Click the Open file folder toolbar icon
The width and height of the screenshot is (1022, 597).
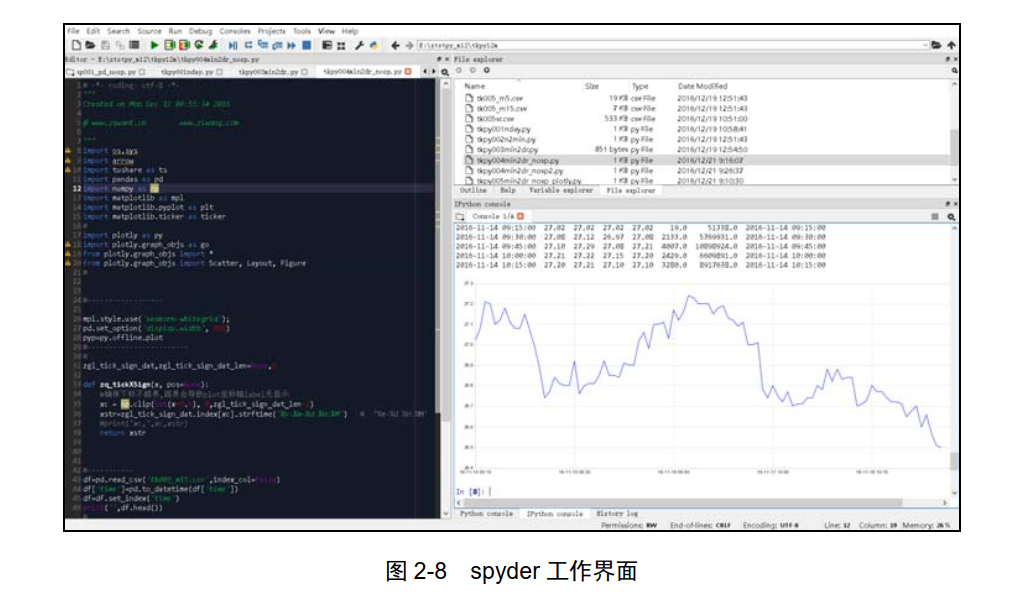[x=91, y=45]
